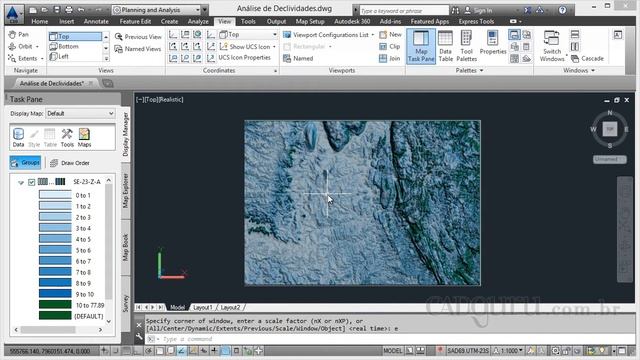Open Tool Palettes
This screenshot has width=640, height=360.
click(467, 47)
